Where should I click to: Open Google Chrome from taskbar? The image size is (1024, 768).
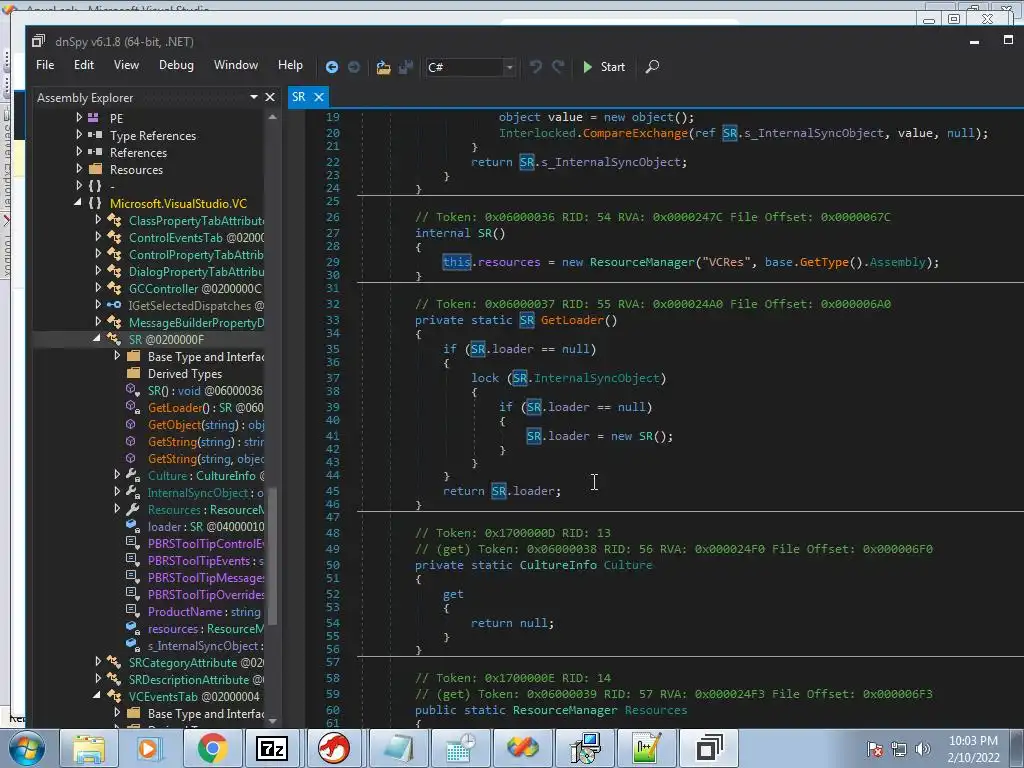(x=211, y=748)
